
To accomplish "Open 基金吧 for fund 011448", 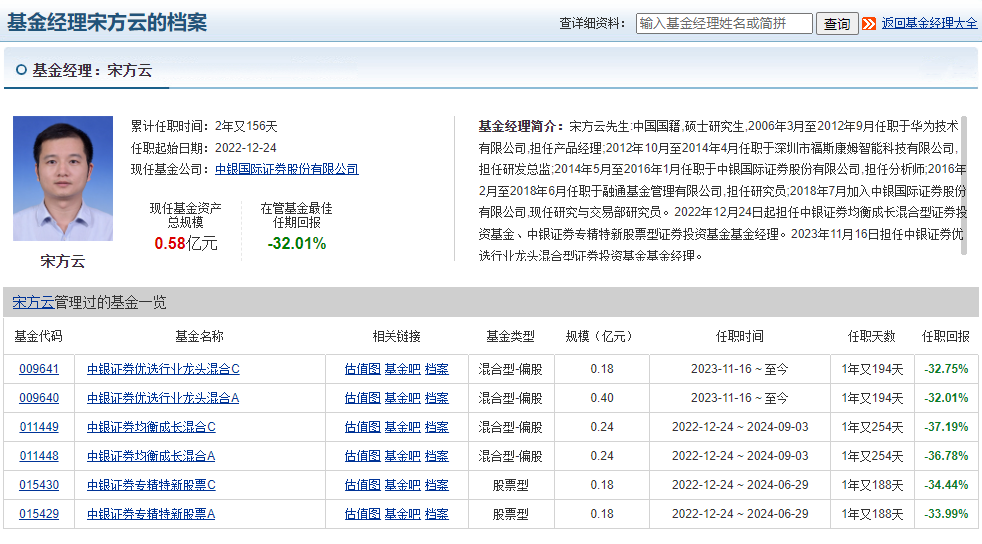I will tap(402, 456).
